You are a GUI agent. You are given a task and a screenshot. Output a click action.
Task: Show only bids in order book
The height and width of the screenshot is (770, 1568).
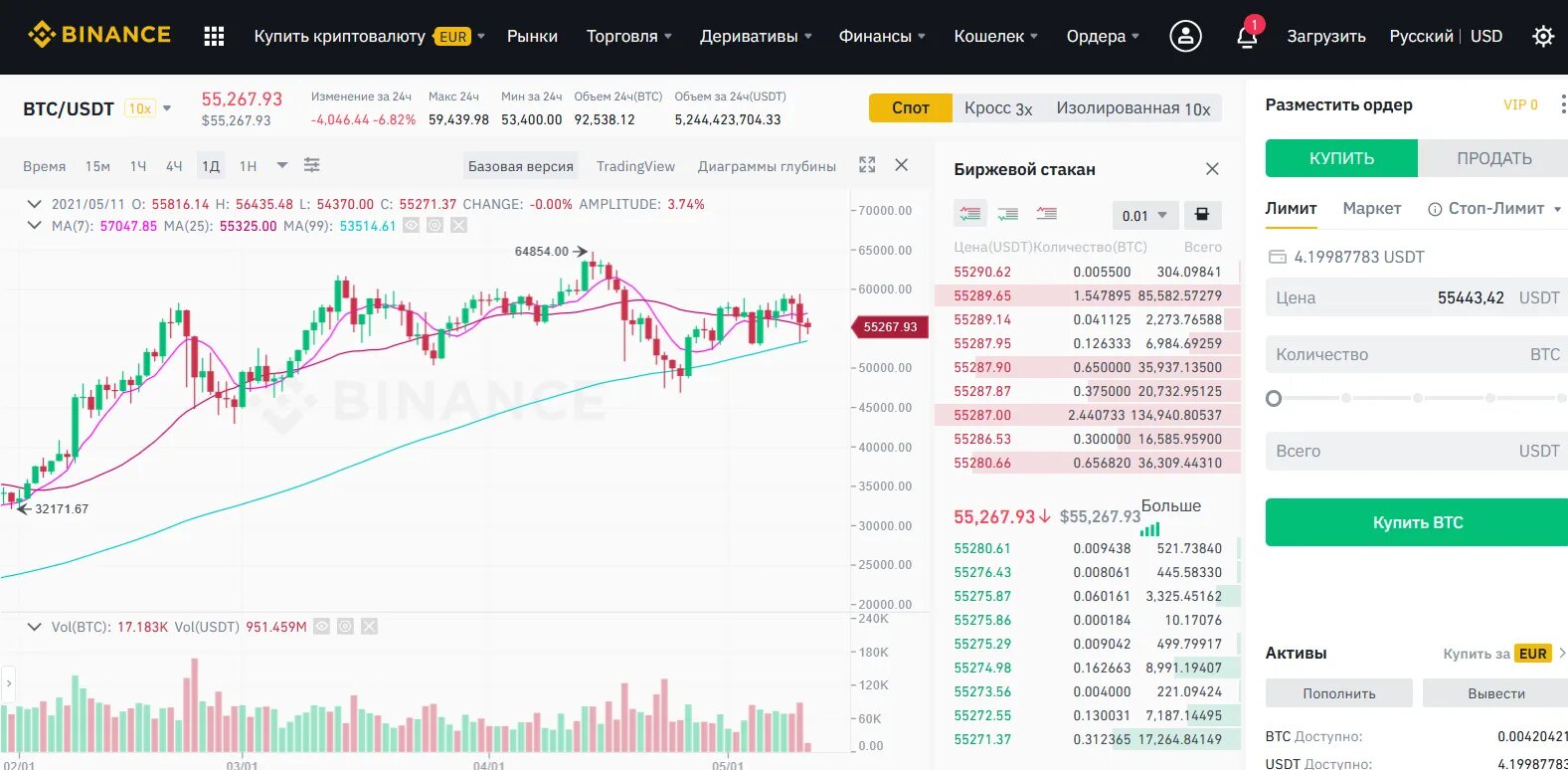click(1008, 214)
